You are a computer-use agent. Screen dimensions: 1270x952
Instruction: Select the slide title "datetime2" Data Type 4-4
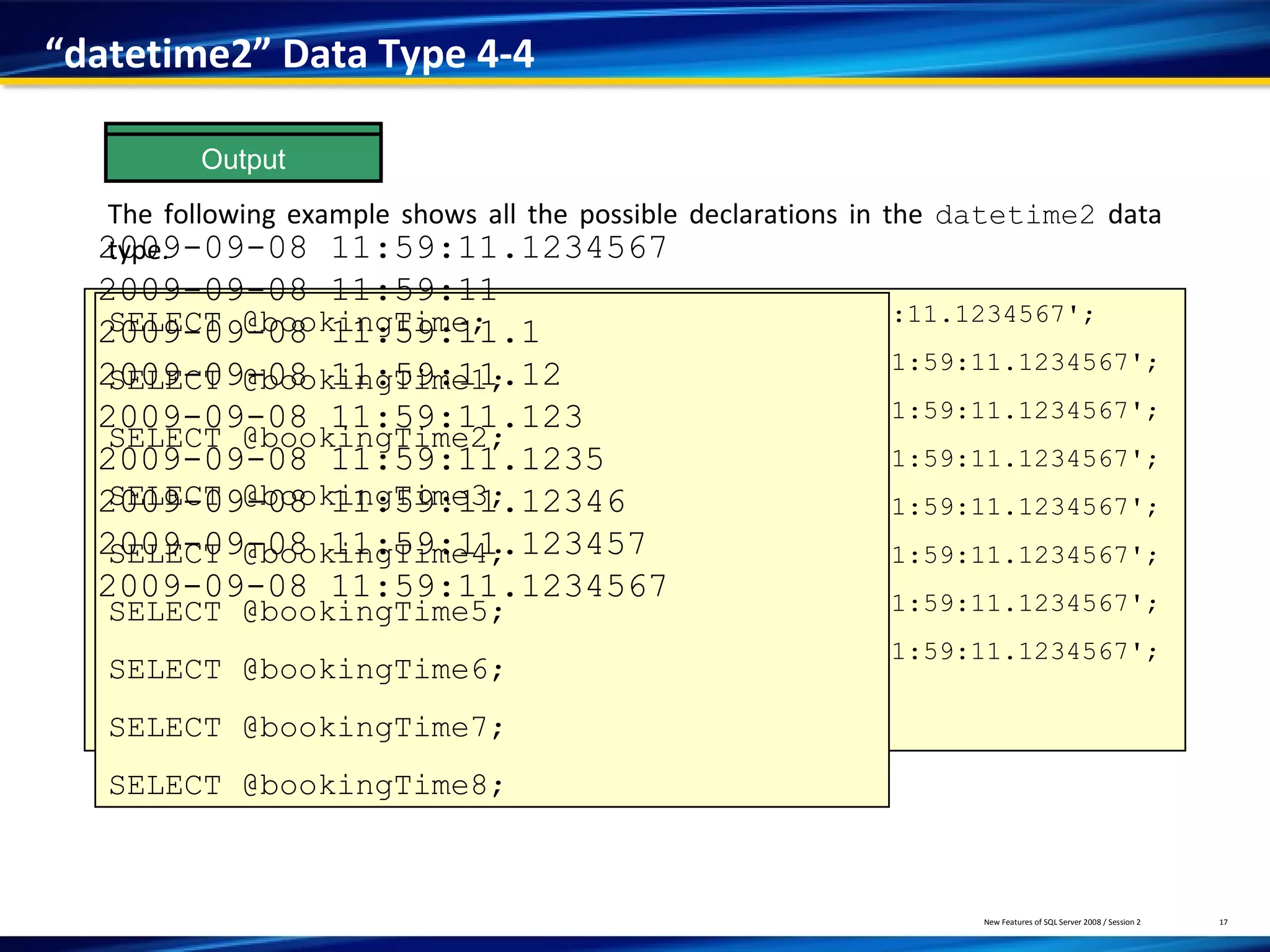coord(290,54)
